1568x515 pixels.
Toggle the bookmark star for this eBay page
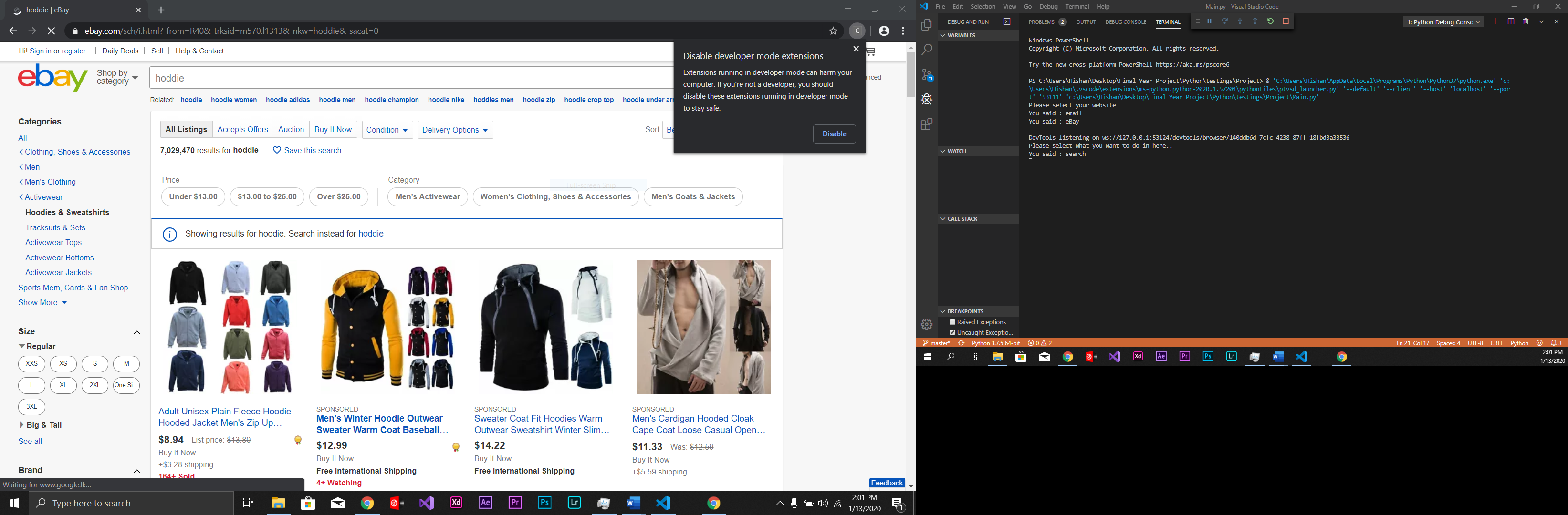[833, 31]
